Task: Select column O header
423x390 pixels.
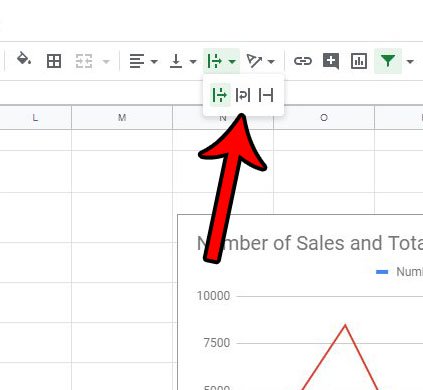Action: pos(324,117)
